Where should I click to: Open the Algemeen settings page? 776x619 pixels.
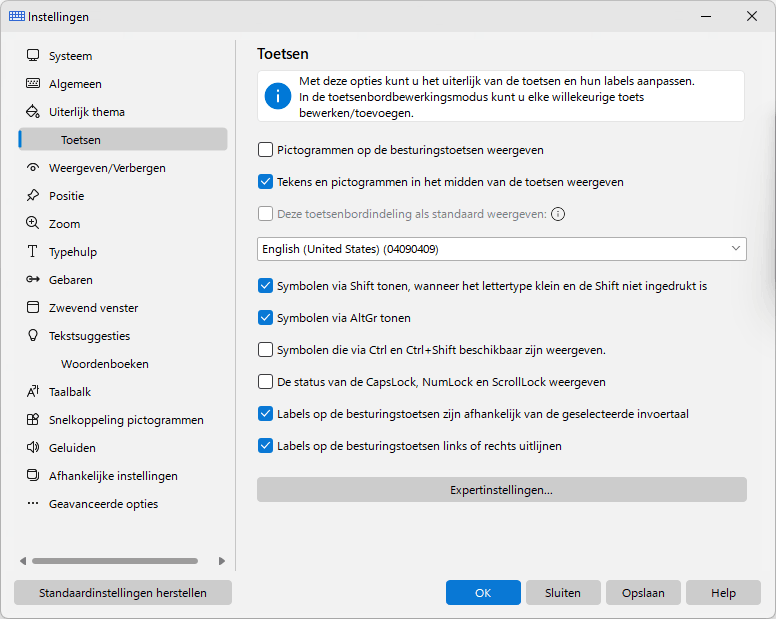click(x=123, y=84)
